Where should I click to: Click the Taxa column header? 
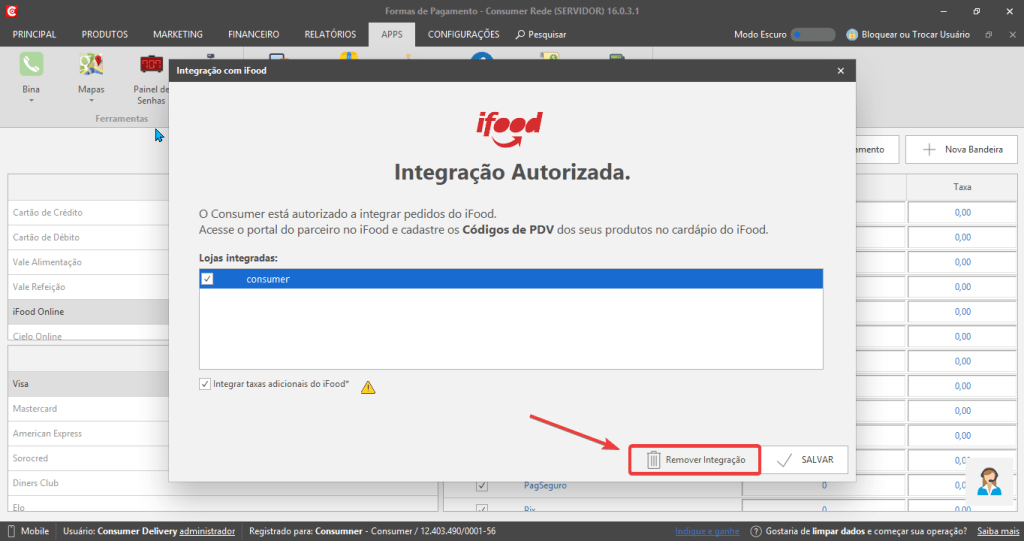[x=962, y=187]
